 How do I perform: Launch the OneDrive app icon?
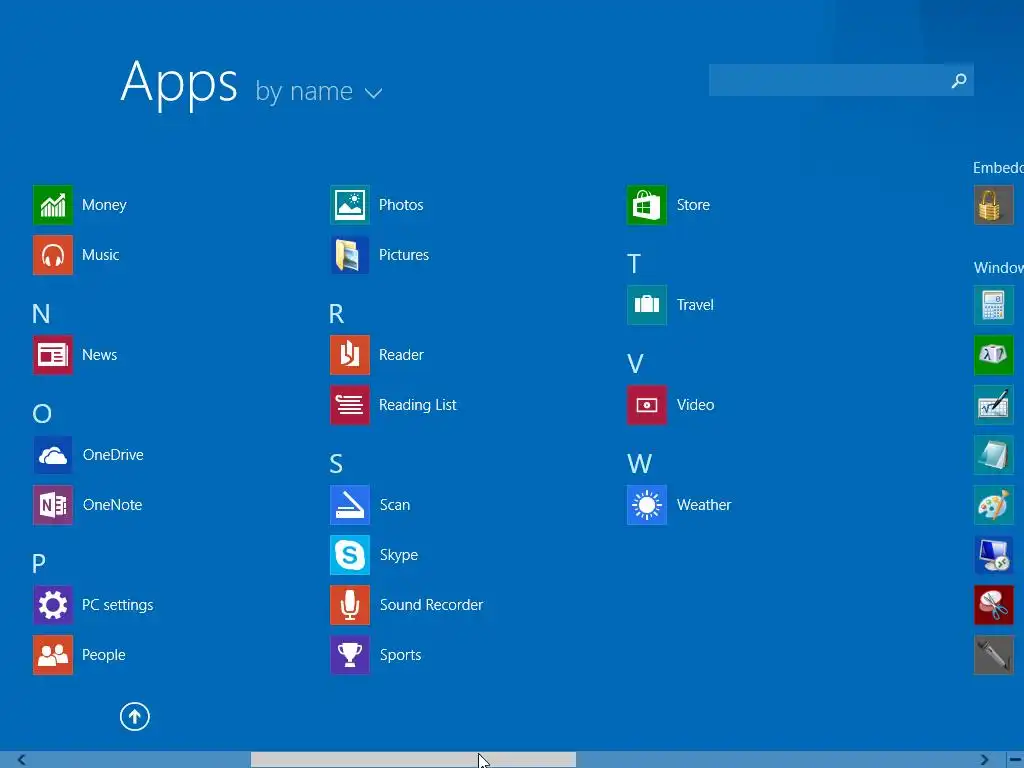[x=53, y=455]
